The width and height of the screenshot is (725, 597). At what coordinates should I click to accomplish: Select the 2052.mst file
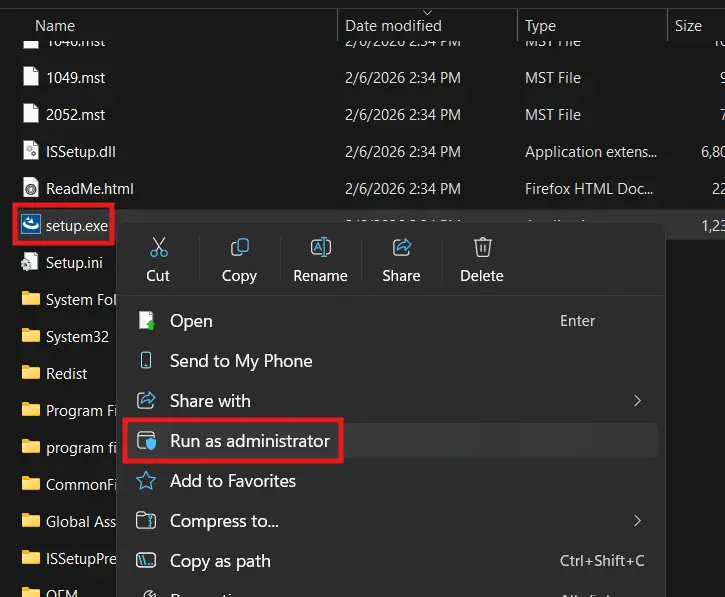[x=76, y=115]
